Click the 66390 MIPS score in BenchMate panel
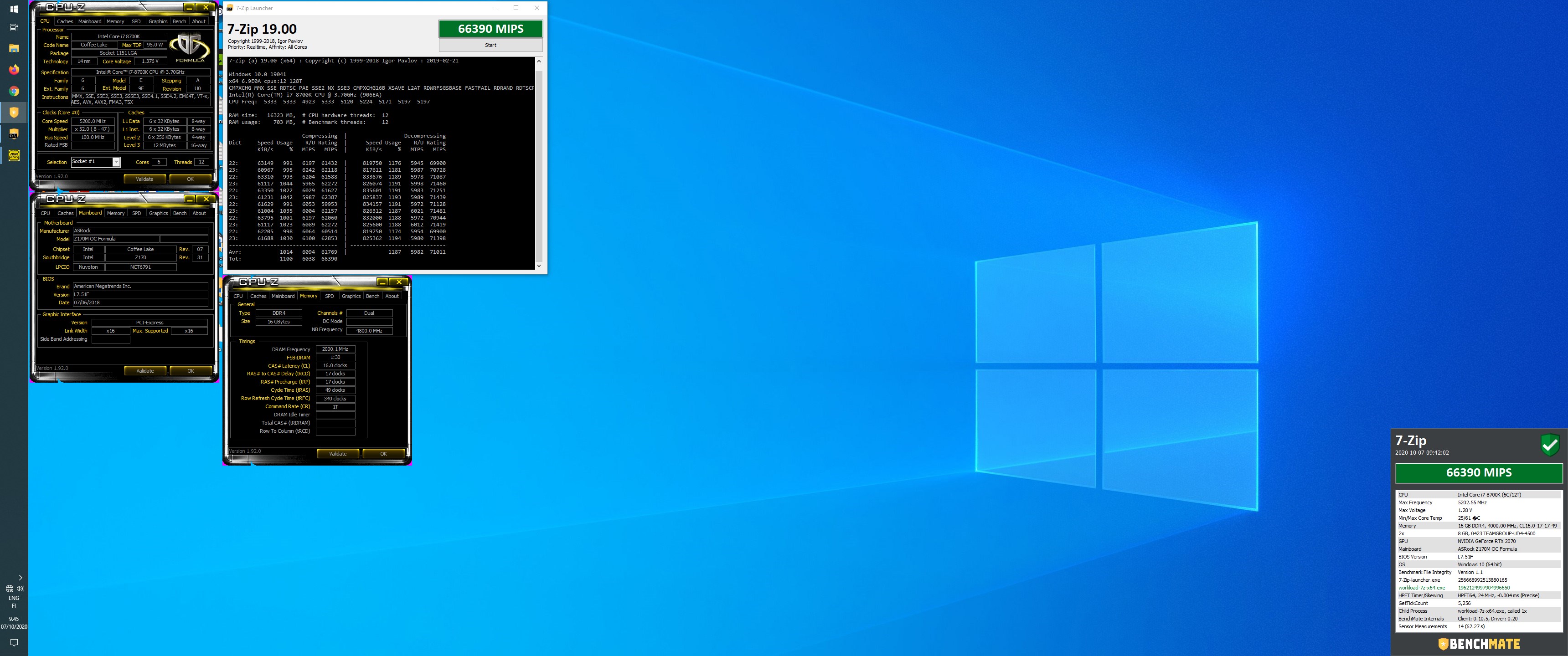The image size is (1568, 656). 1479,473
